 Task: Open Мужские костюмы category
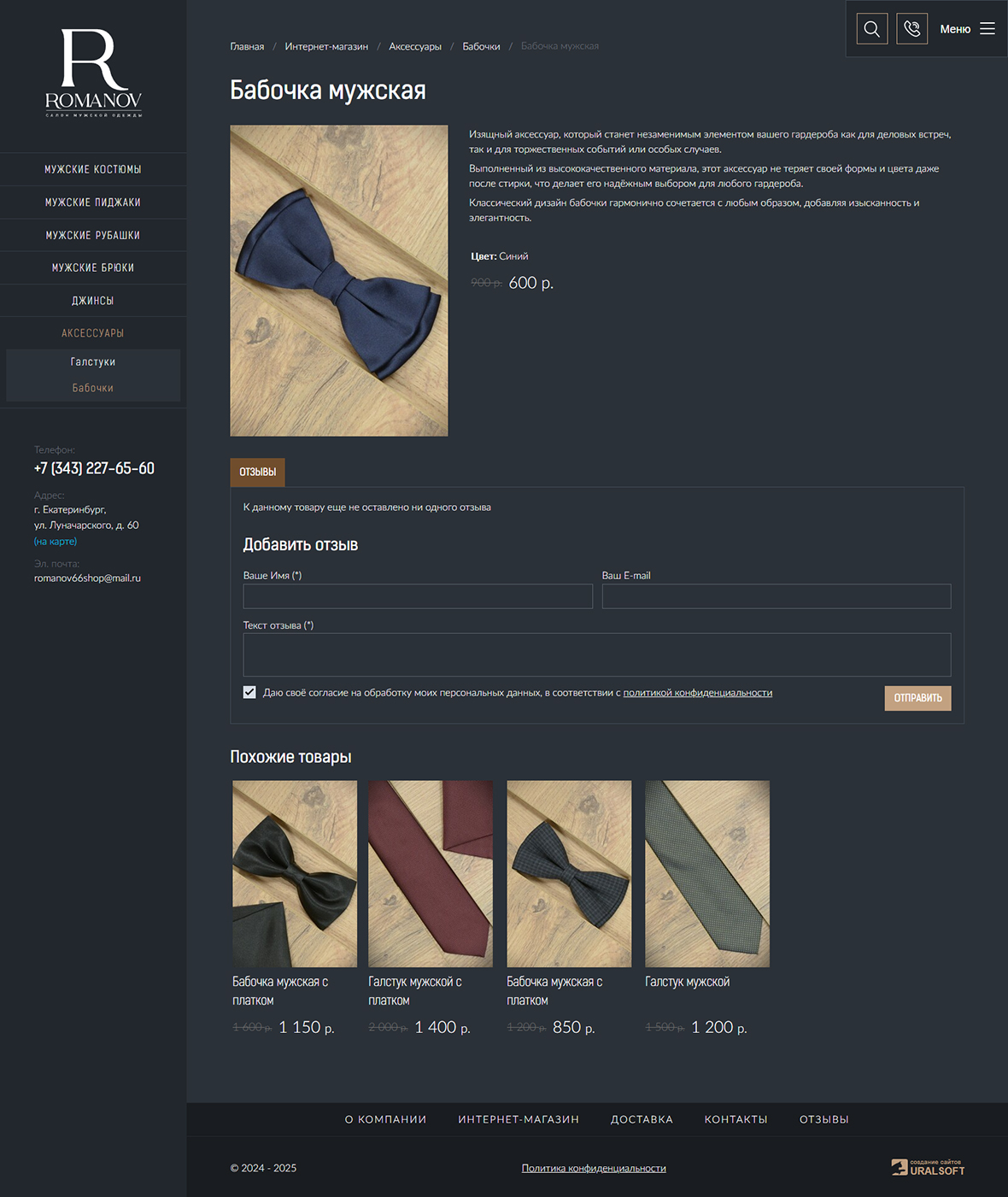93,169
